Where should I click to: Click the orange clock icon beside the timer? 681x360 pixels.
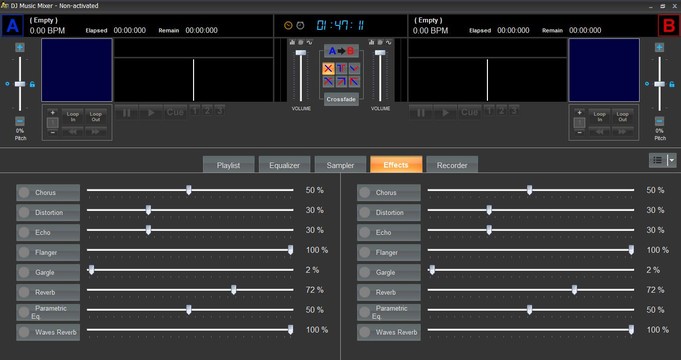coord(288,26)
